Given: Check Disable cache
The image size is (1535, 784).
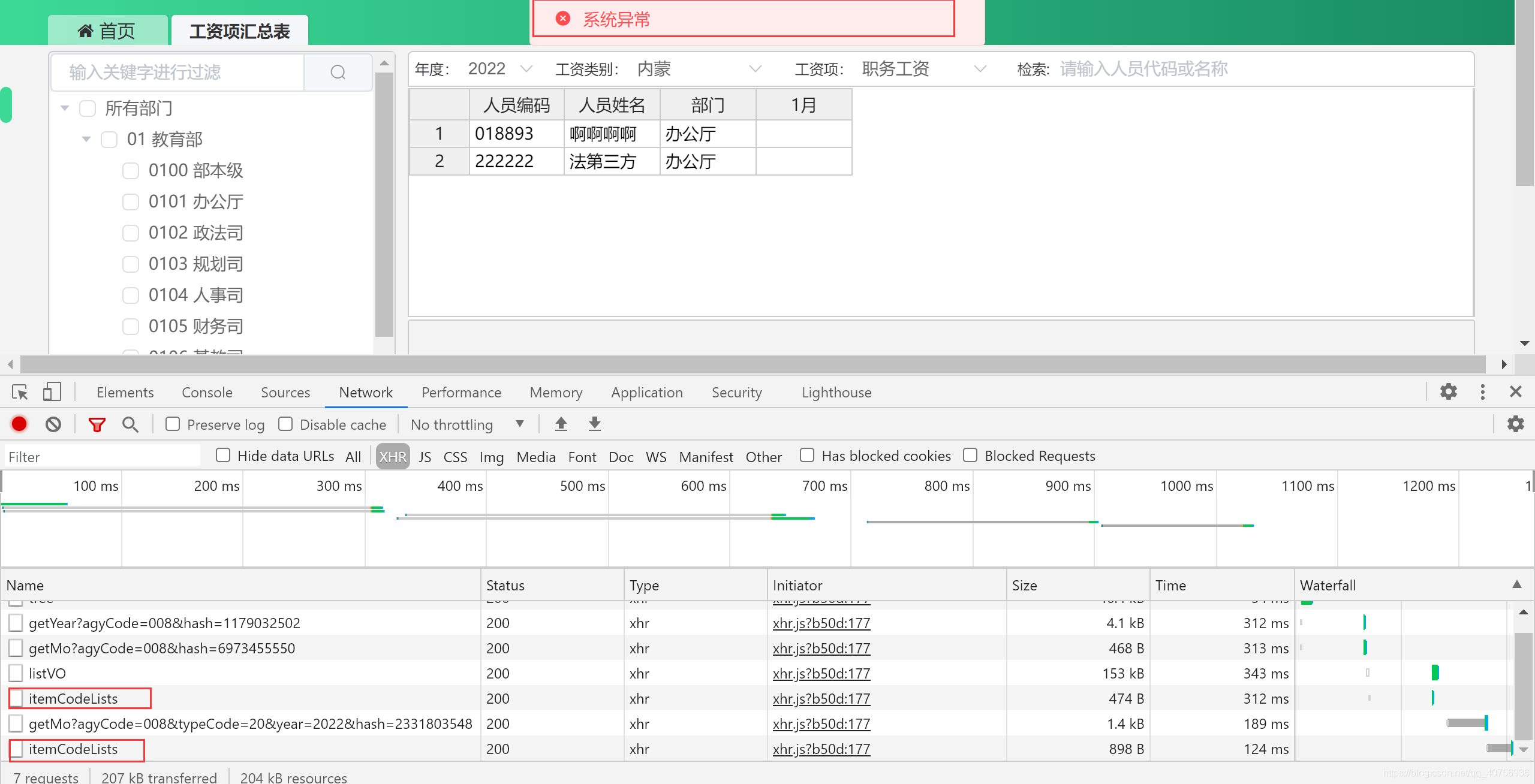Looking at the screenshot, I should pyautogui.click(x=286, y=424).
